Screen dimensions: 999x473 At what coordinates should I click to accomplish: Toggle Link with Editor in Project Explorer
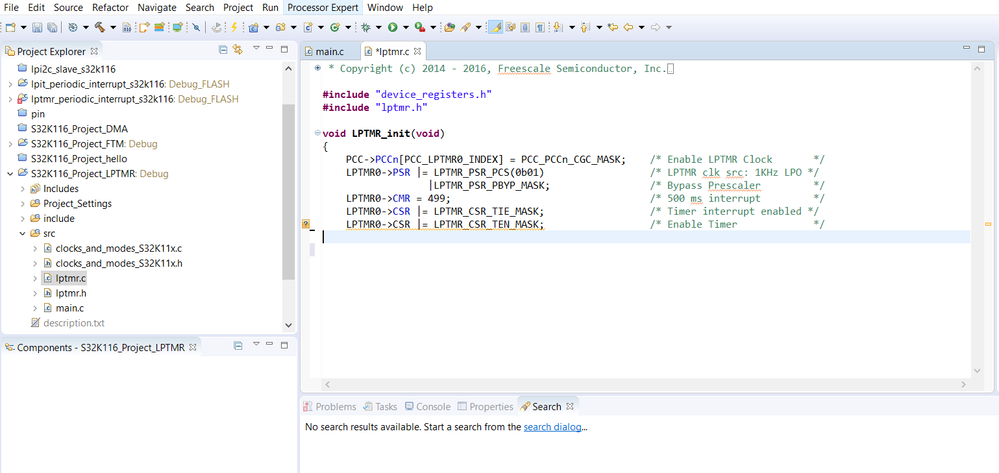point(238,50)
